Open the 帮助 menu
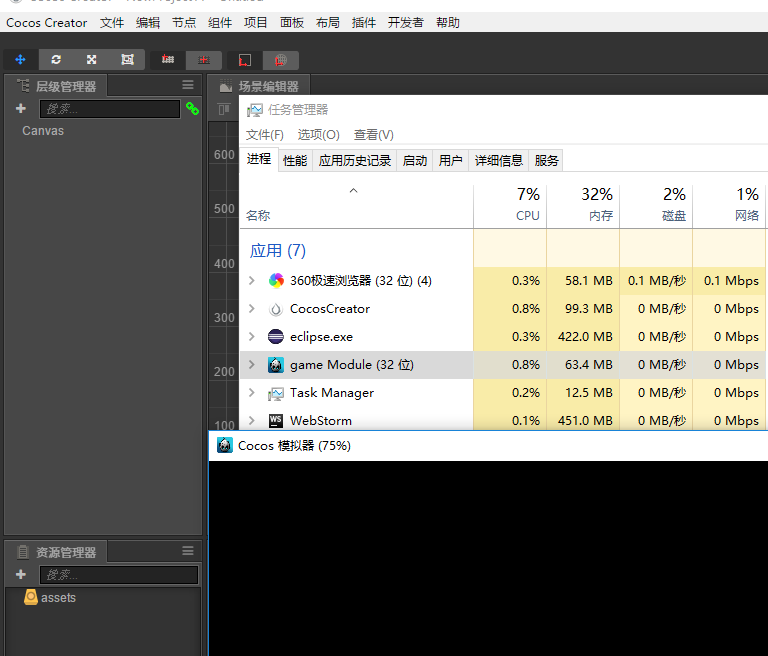This screenshot has height=656, width=768. [x=448, y=23]
